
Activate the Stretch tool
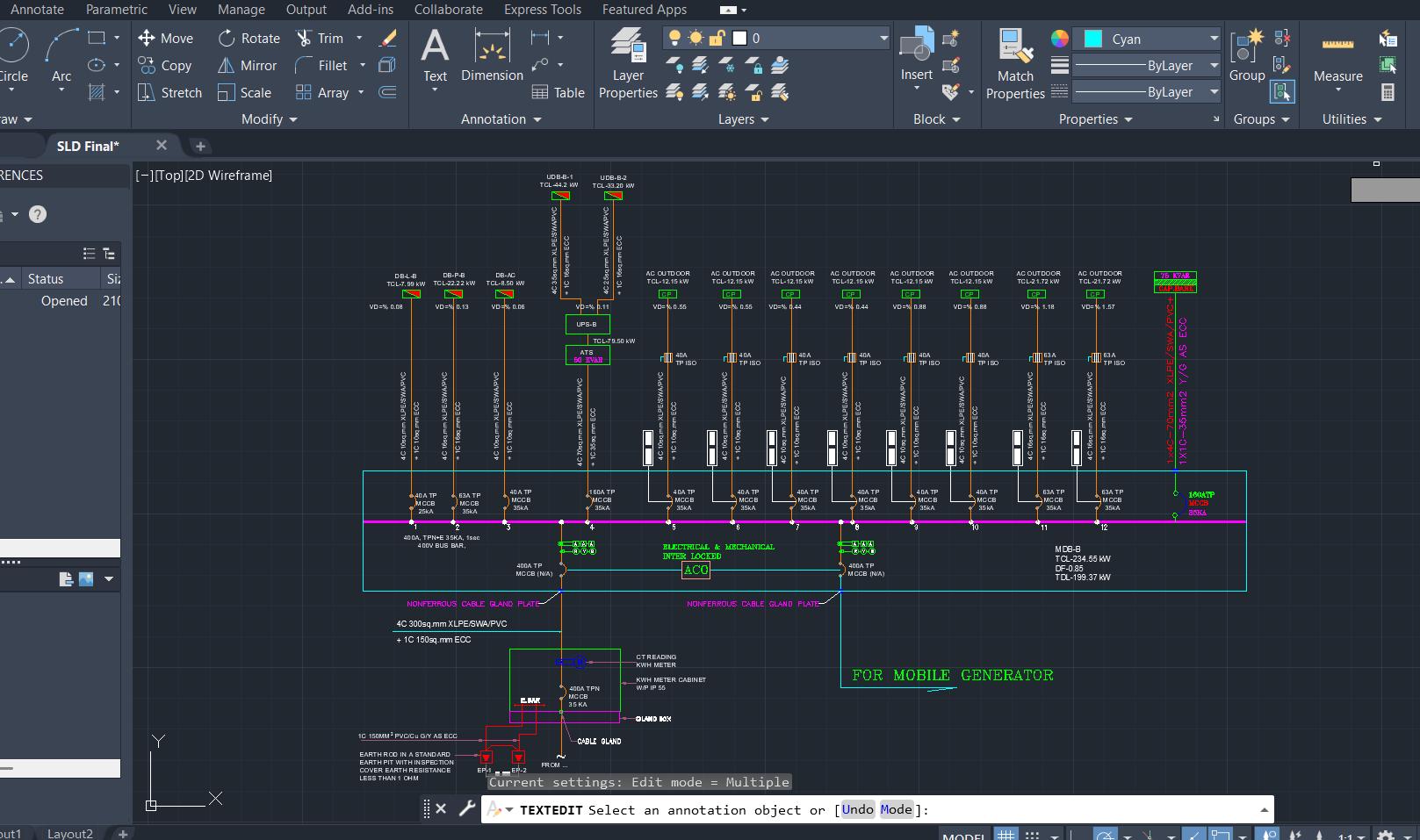point(169,92)
